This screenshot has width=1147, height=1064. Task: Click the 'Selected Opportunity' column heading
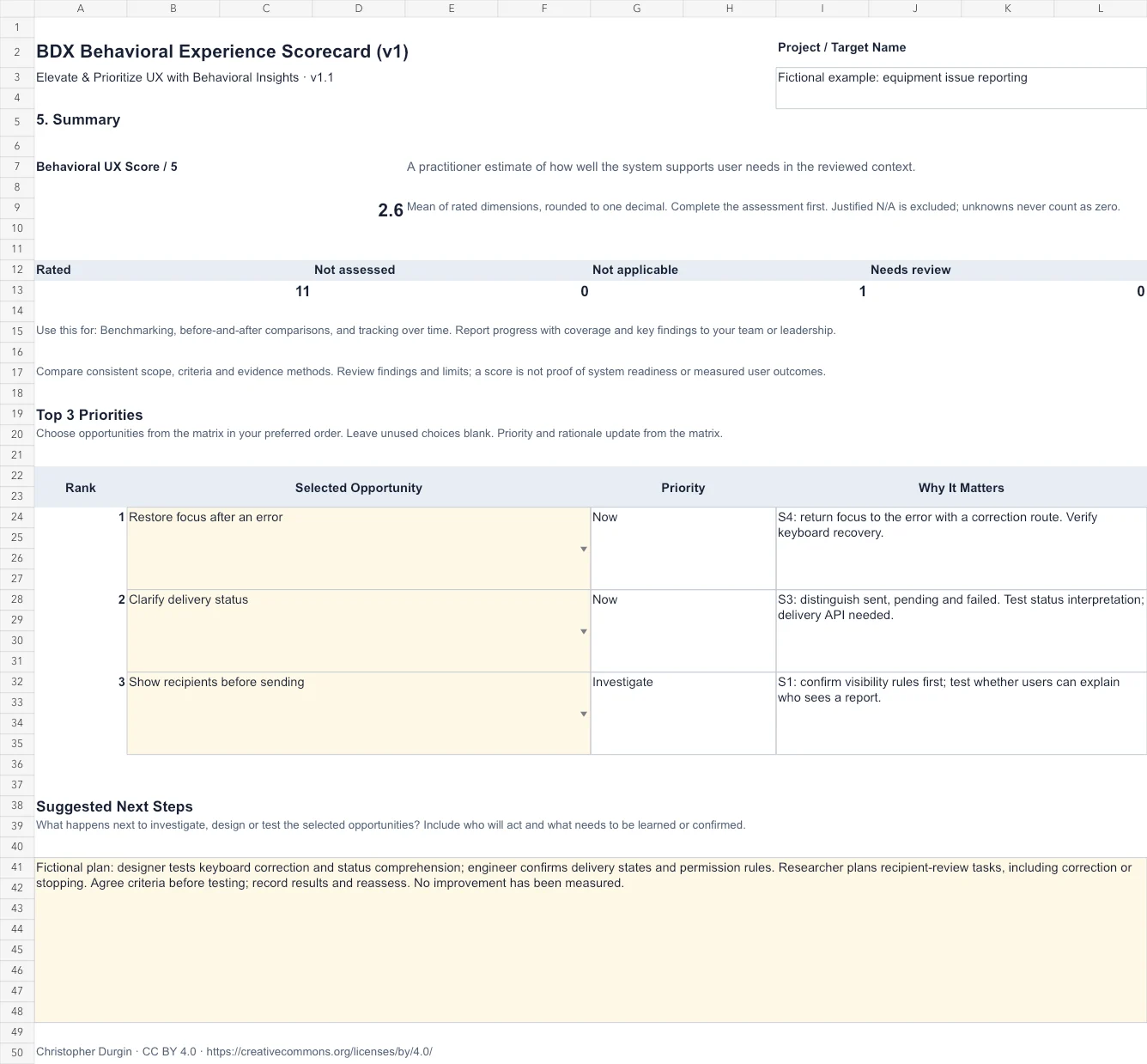click(359, 488)
